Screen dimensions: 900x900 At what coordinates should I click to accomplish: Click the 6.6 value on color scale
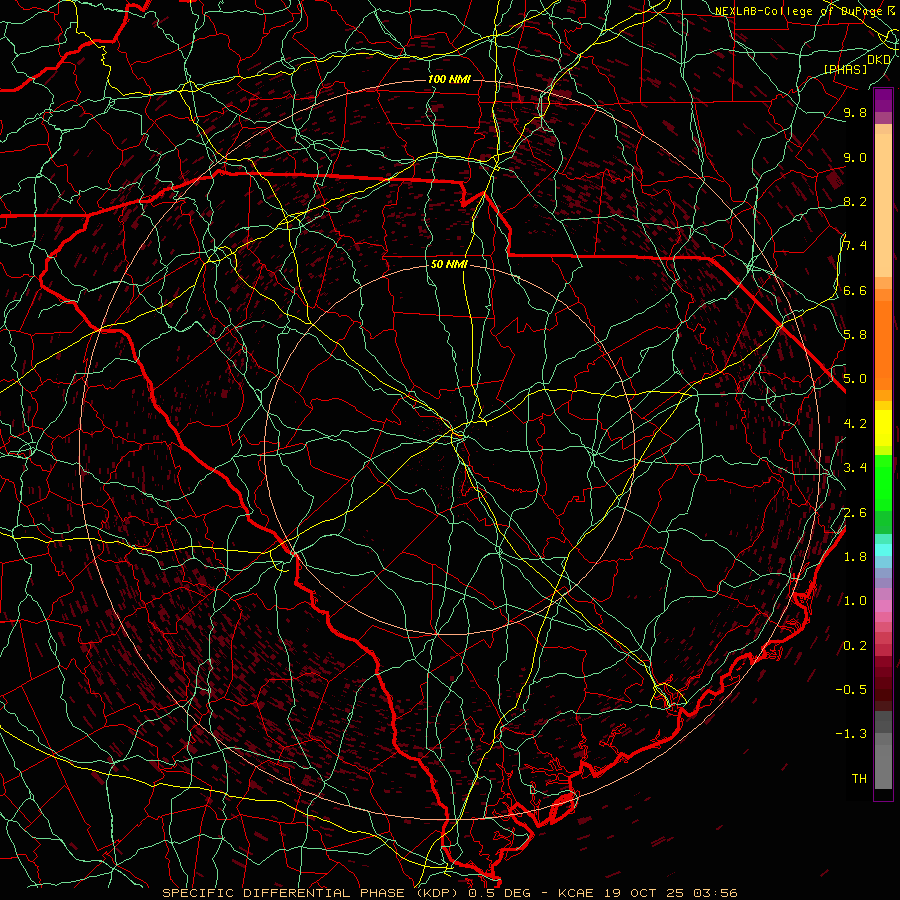point(855,290)
